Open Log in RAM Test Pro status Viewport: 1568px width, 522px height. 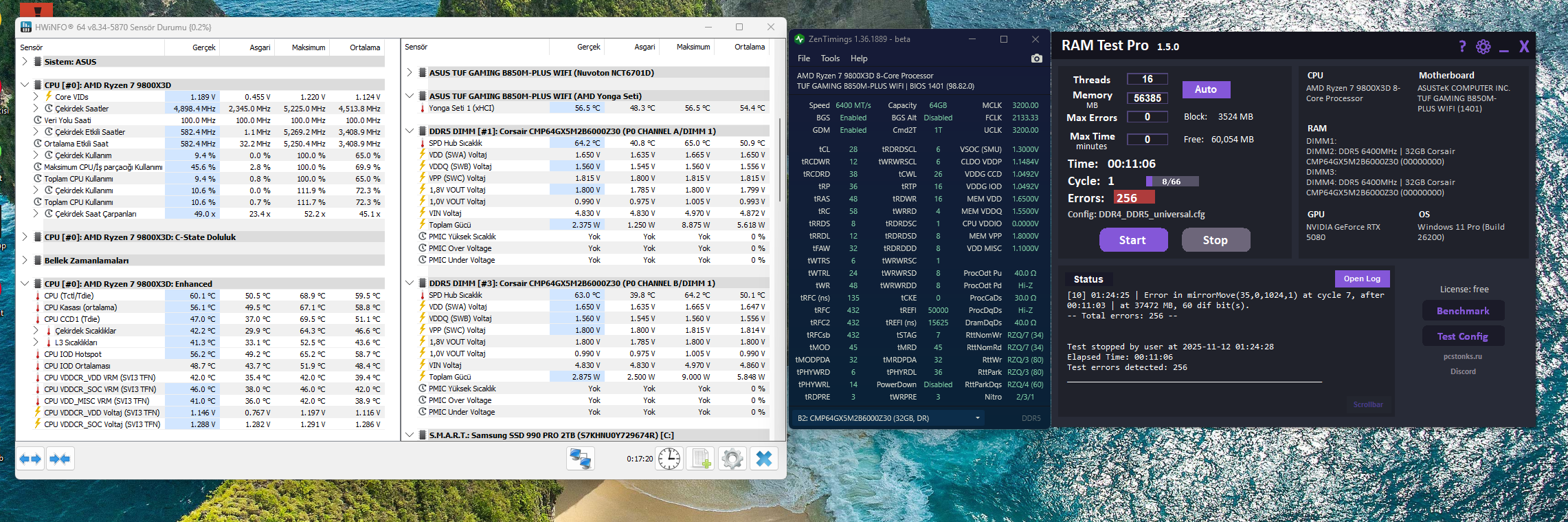(1362, 279)
